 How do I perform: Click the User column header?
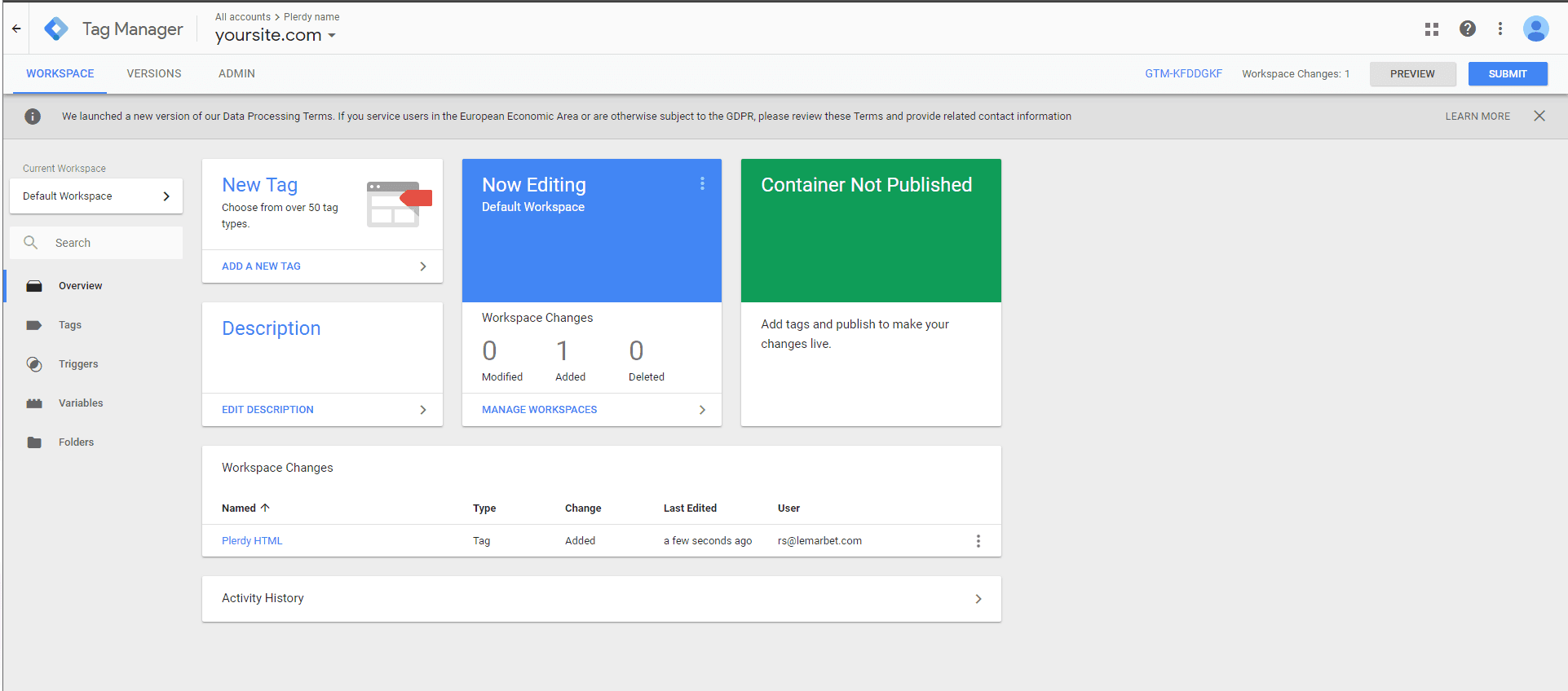point(788,508)
